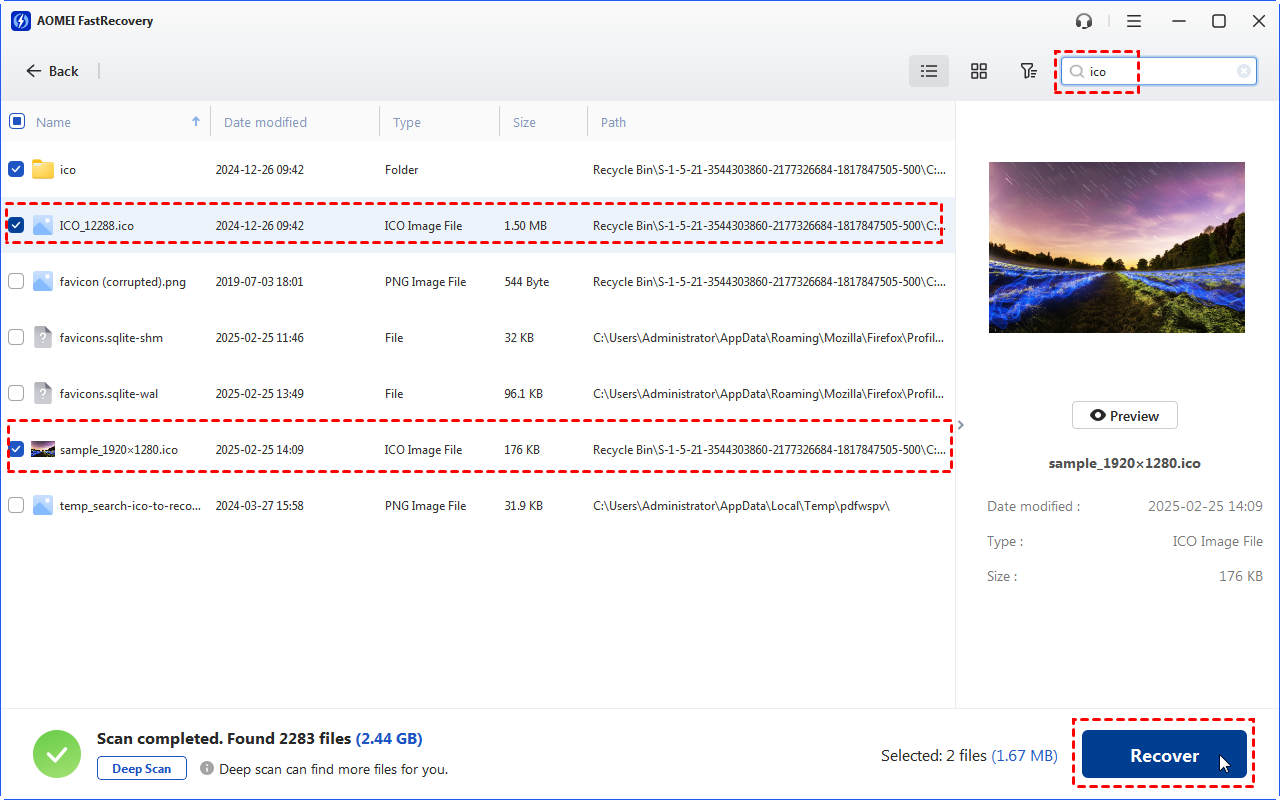1280x800 pixels.
Task: Collapse the preview panel arrow
Action: [960, 425]
